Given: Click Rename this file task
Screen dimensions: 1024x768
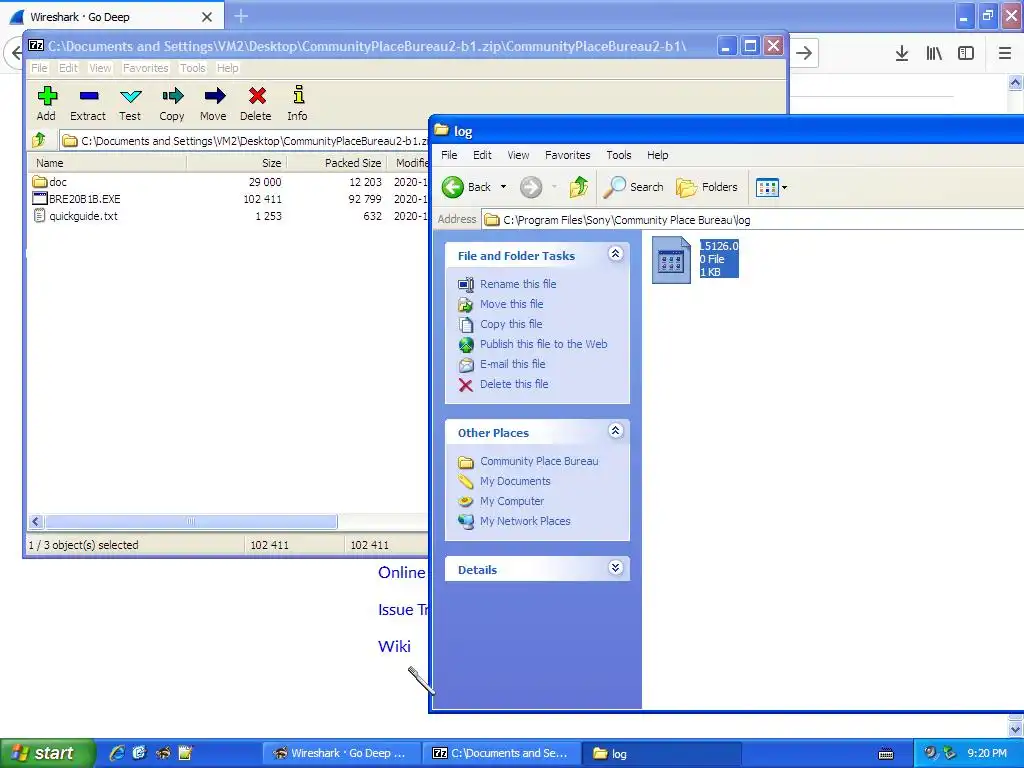Looking at the screenshot, I should point(518,284).
